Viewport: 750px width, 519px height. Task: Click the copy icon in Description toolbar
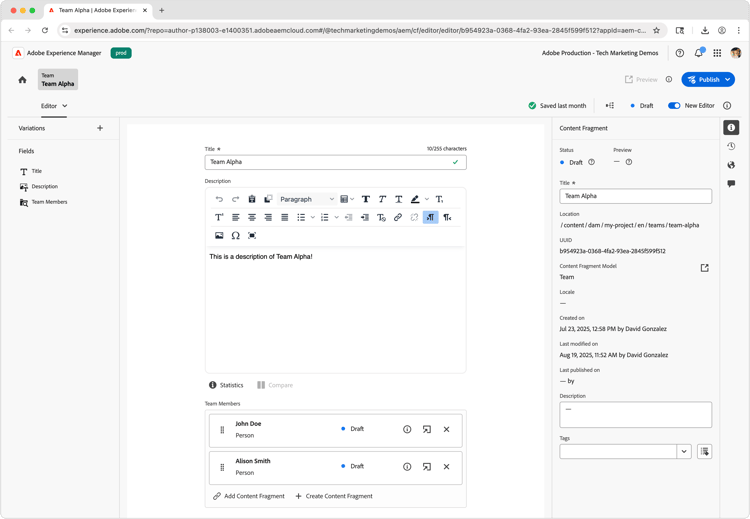pyautogui.click(x=268, y=199)
